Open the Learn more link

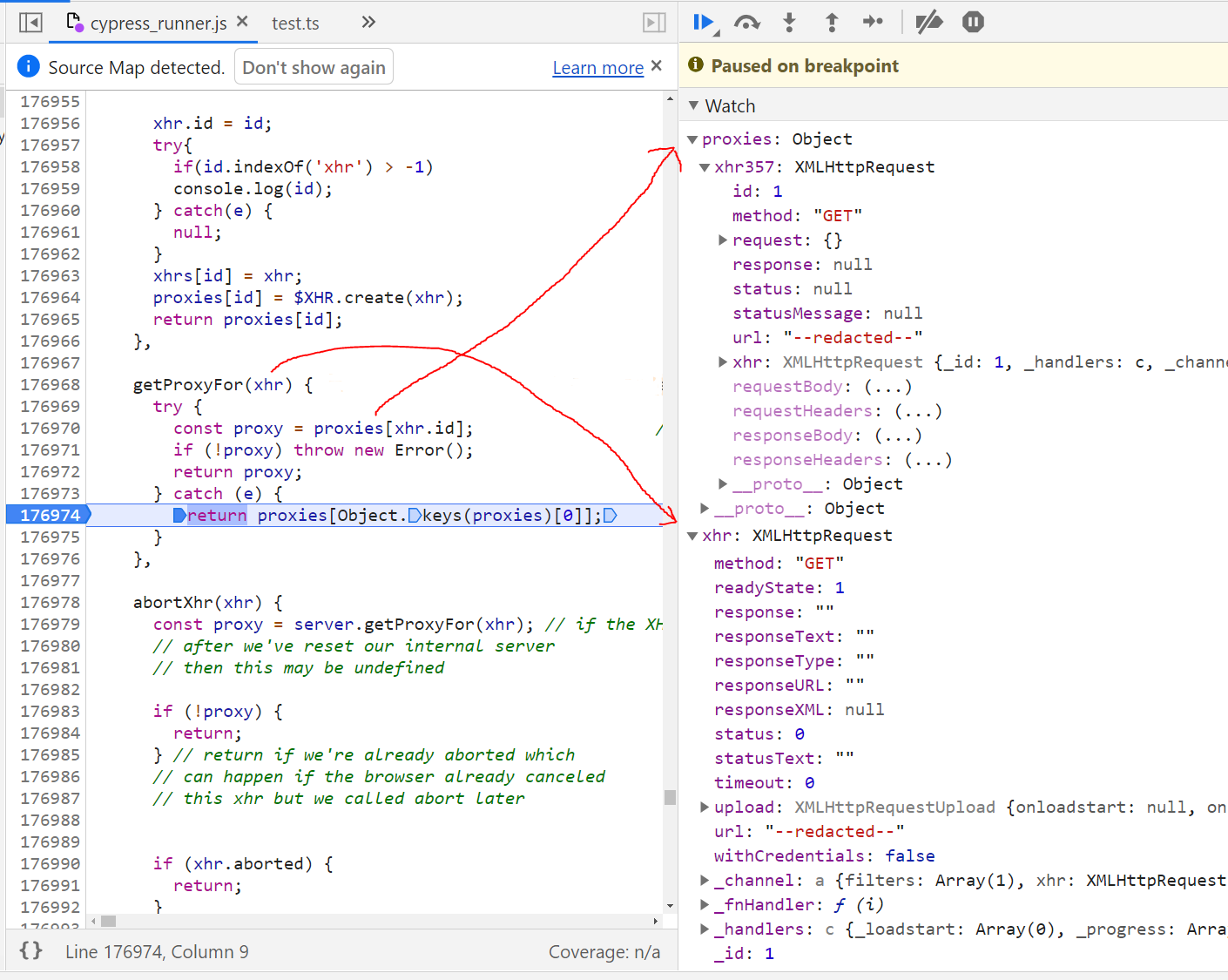tap(598, 67)
